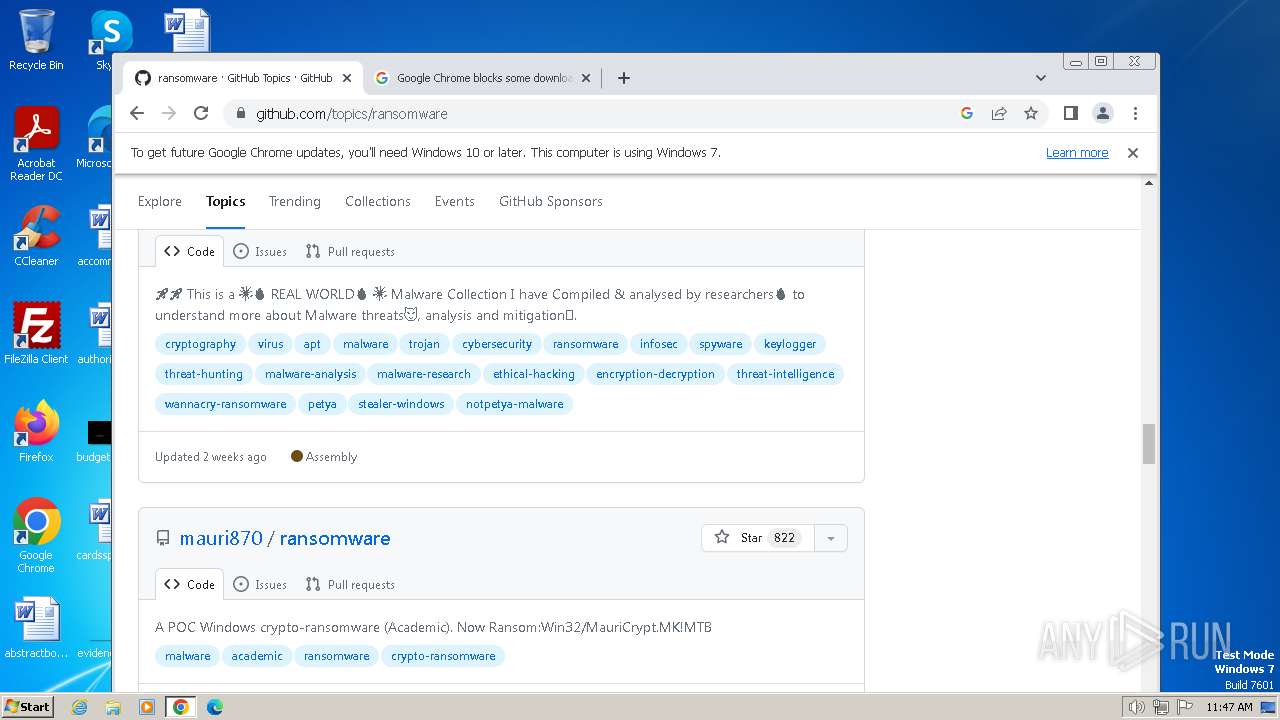Select the Topics navigation item
The width and height of the screenshot is (1280, 720).
226,202
